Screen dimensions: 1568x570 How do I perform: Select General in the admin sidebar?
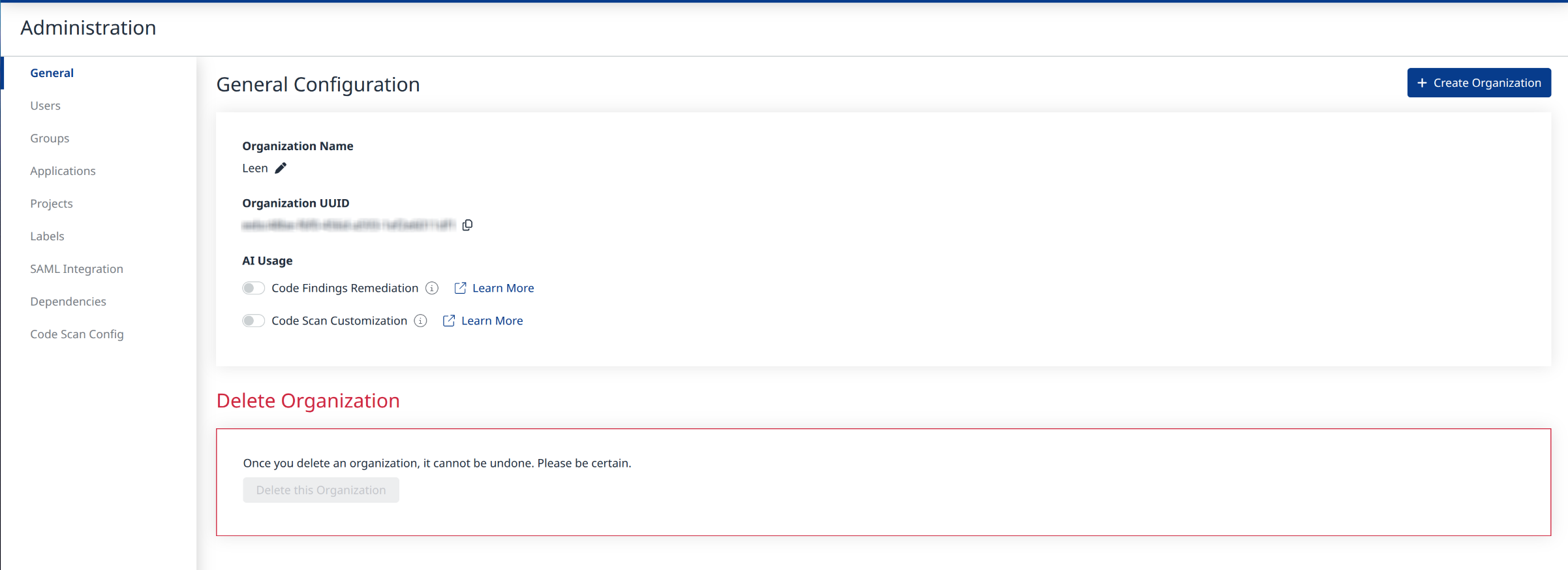tap(52, 73)
